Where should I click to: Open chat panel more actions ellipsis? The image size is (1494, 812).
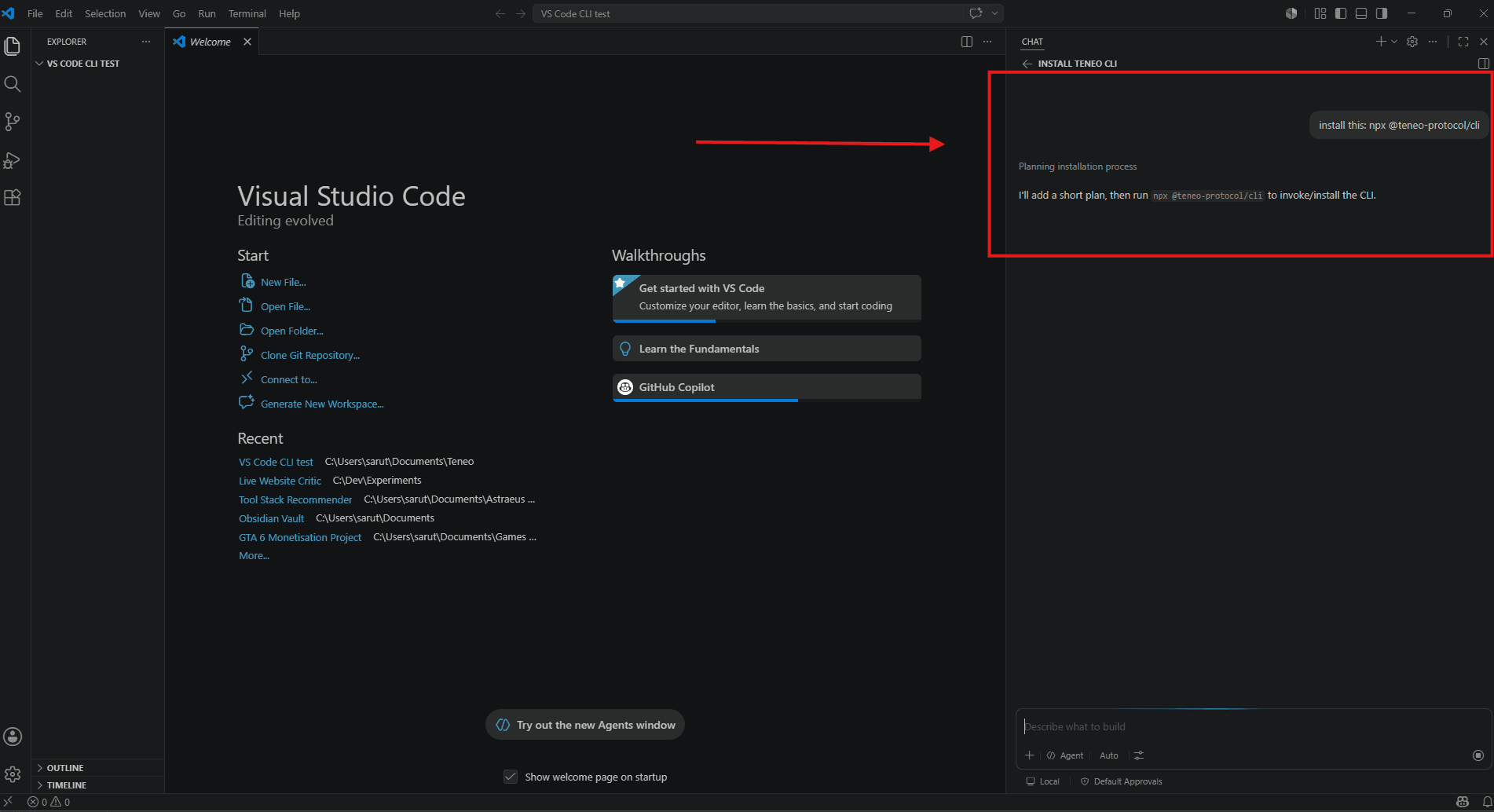click(1433, 42)
